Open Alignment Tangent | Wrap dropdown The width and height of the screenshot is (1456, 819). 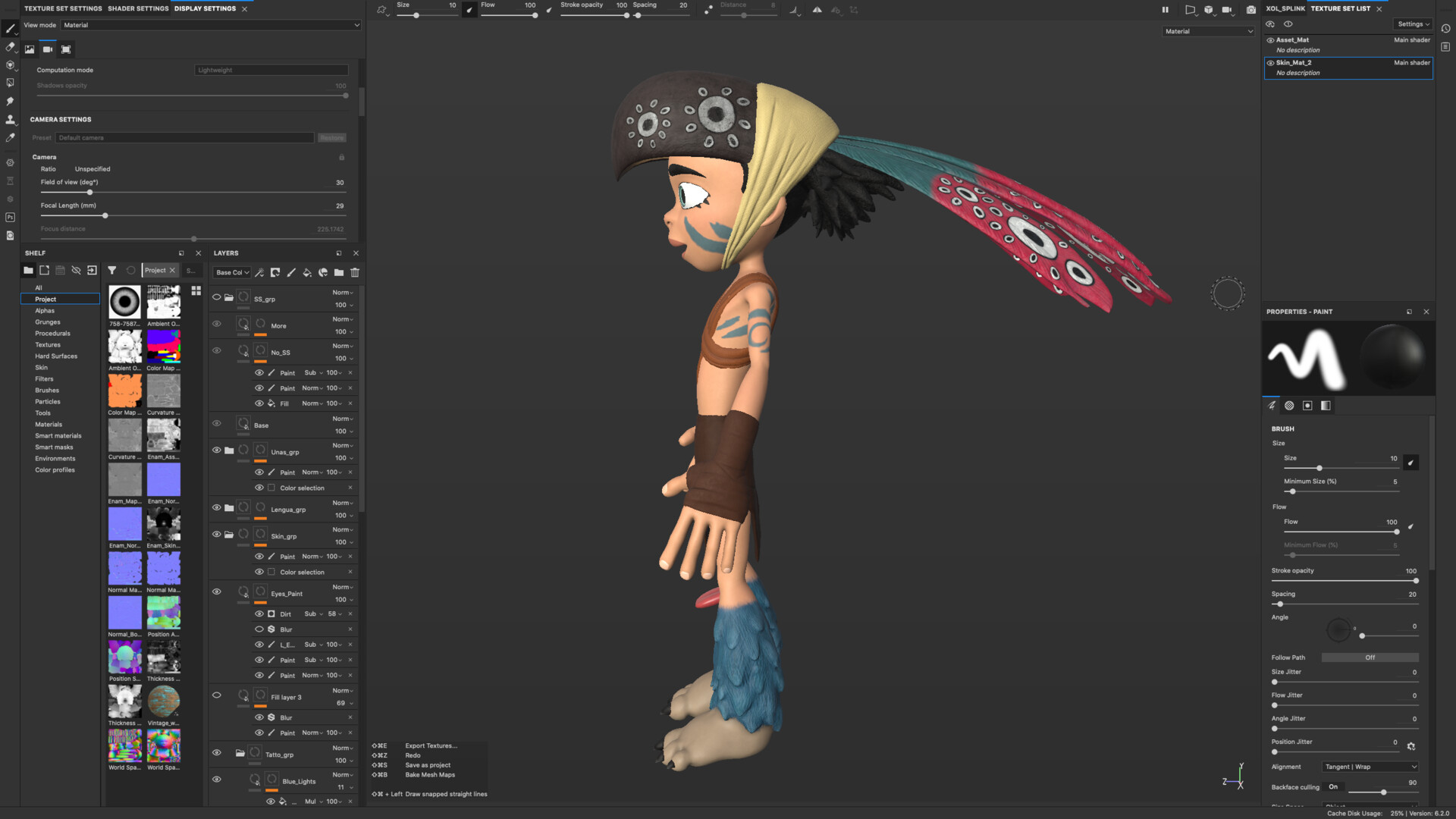point(1370,767)
